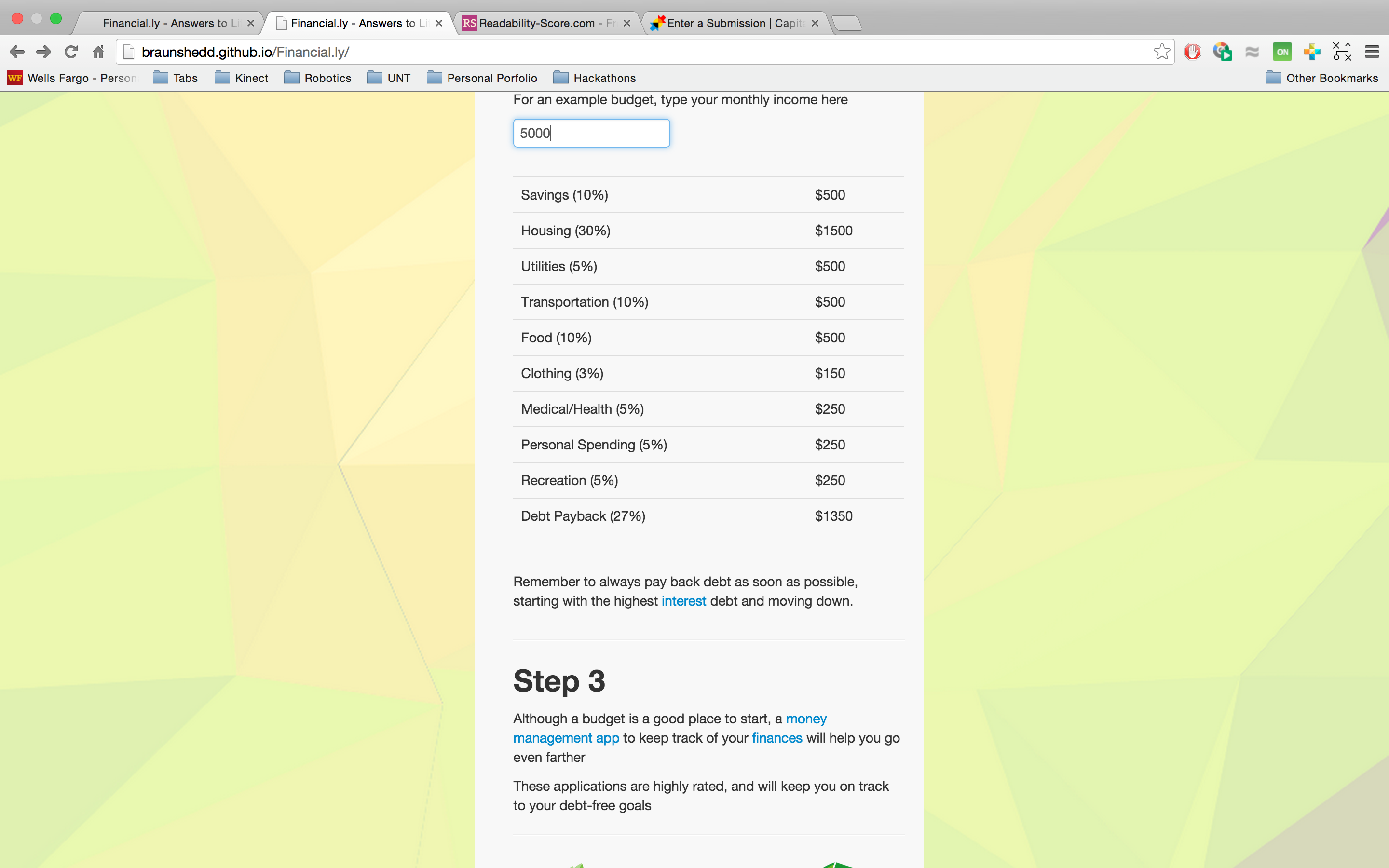The height and width of the screenshot is (868, 1389).
Task: Close the Readability-Score.com tab
Action: pos(627,24)
